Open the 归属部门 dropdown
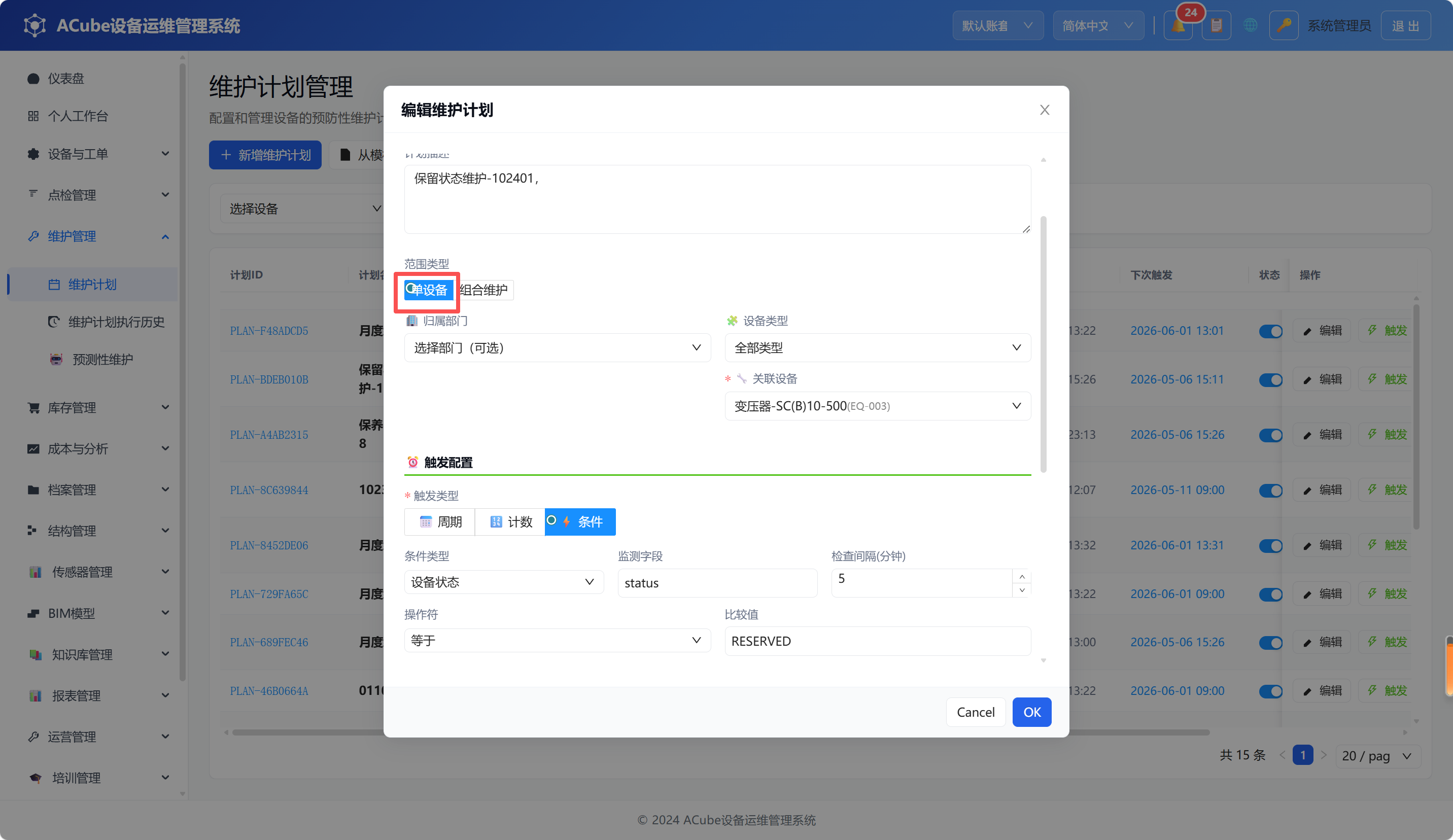This screenshot has width=1453, height=840. pos(557,347)
